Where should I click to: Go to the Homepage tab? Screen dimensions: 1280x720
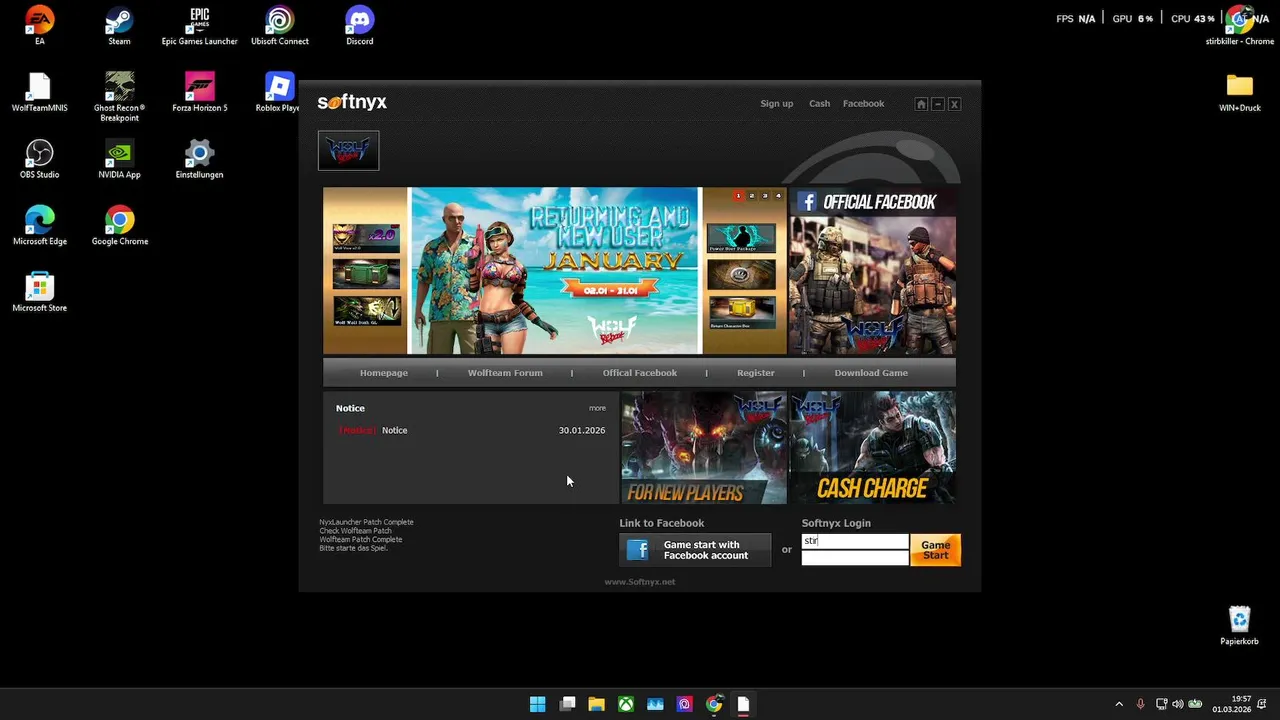coord(384,373)
